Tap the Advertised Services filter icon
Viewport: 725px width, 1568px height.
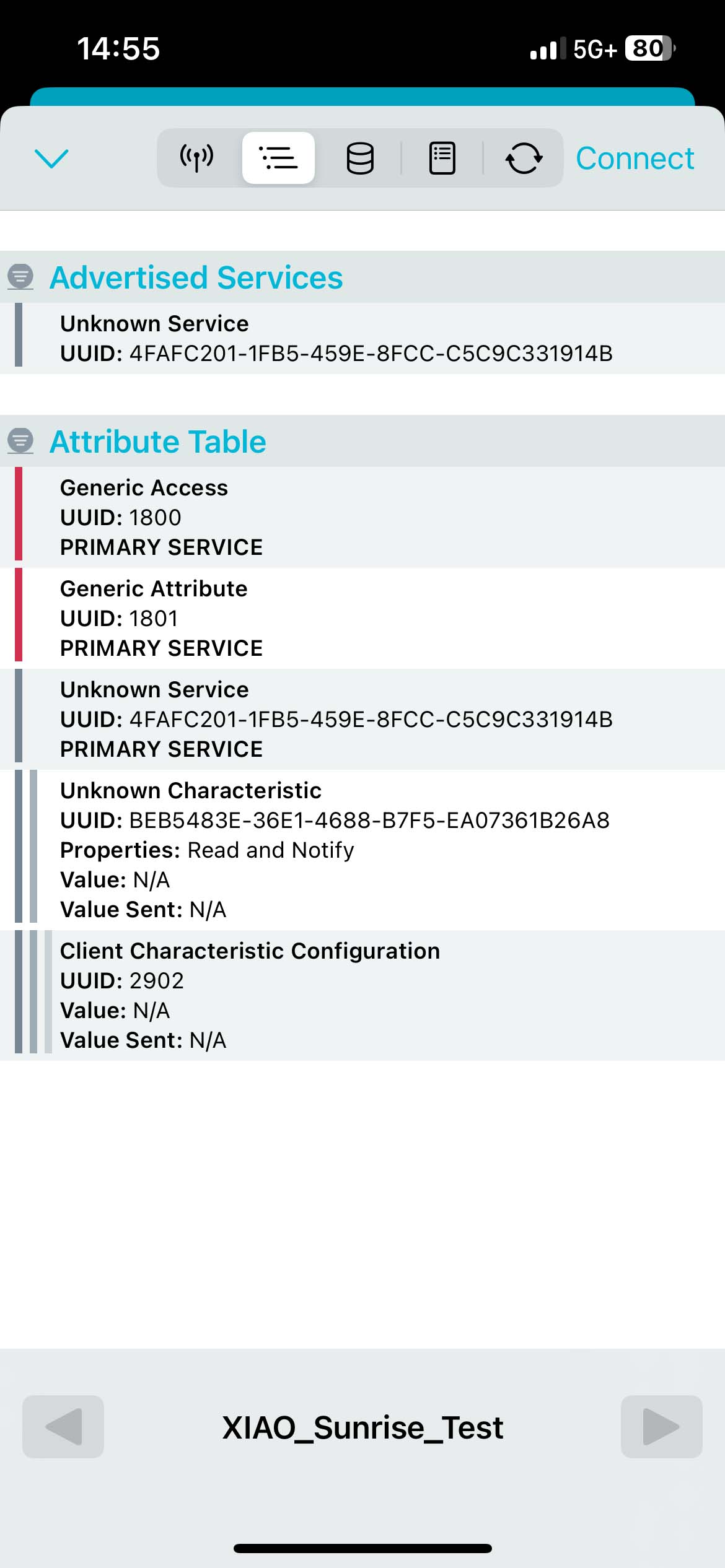pos(20,277)
